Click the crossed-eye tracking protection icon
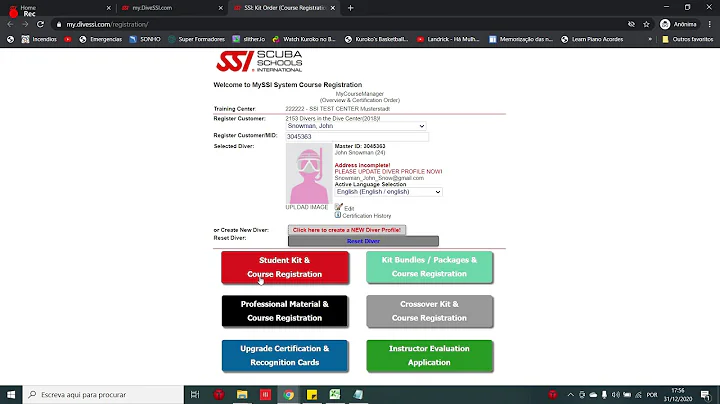Image resolution: width=720 pixels, height=404 pixels. point(631,24)
